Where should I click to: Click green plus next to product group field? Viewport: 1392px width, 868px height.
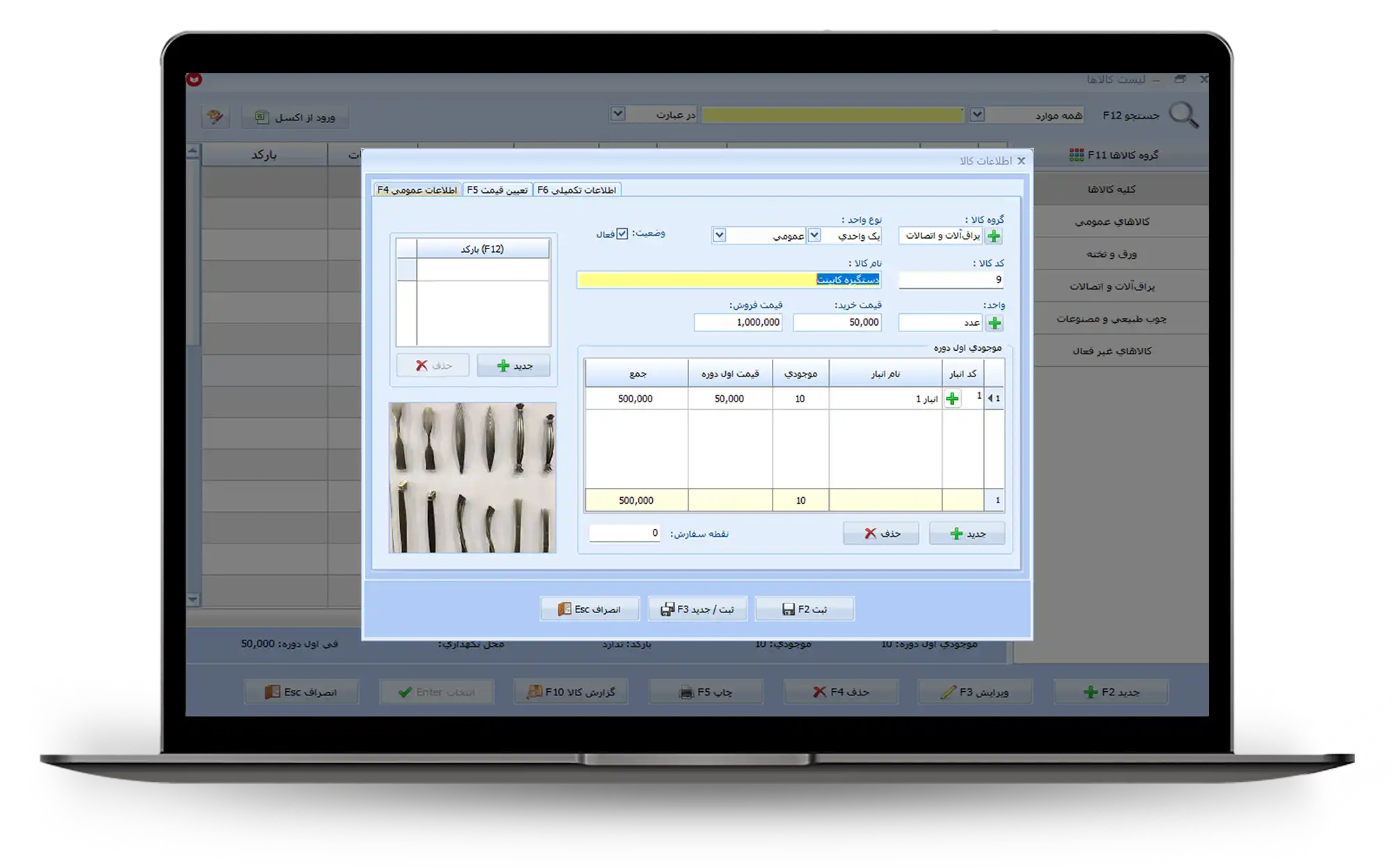(x=994, y=236)
